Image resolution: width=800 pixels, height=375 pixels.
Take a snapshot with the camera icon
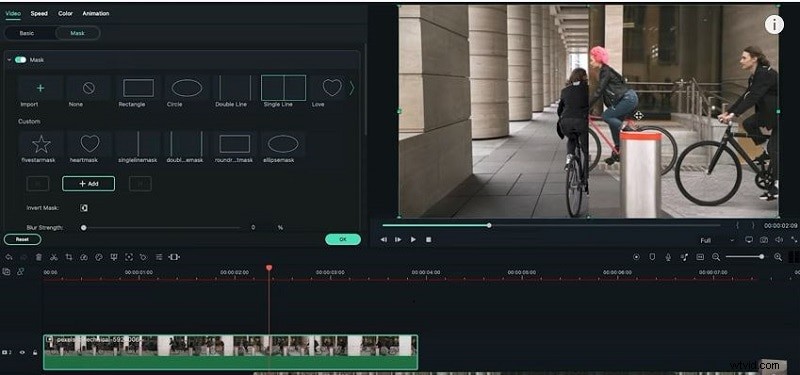point(764,240)
